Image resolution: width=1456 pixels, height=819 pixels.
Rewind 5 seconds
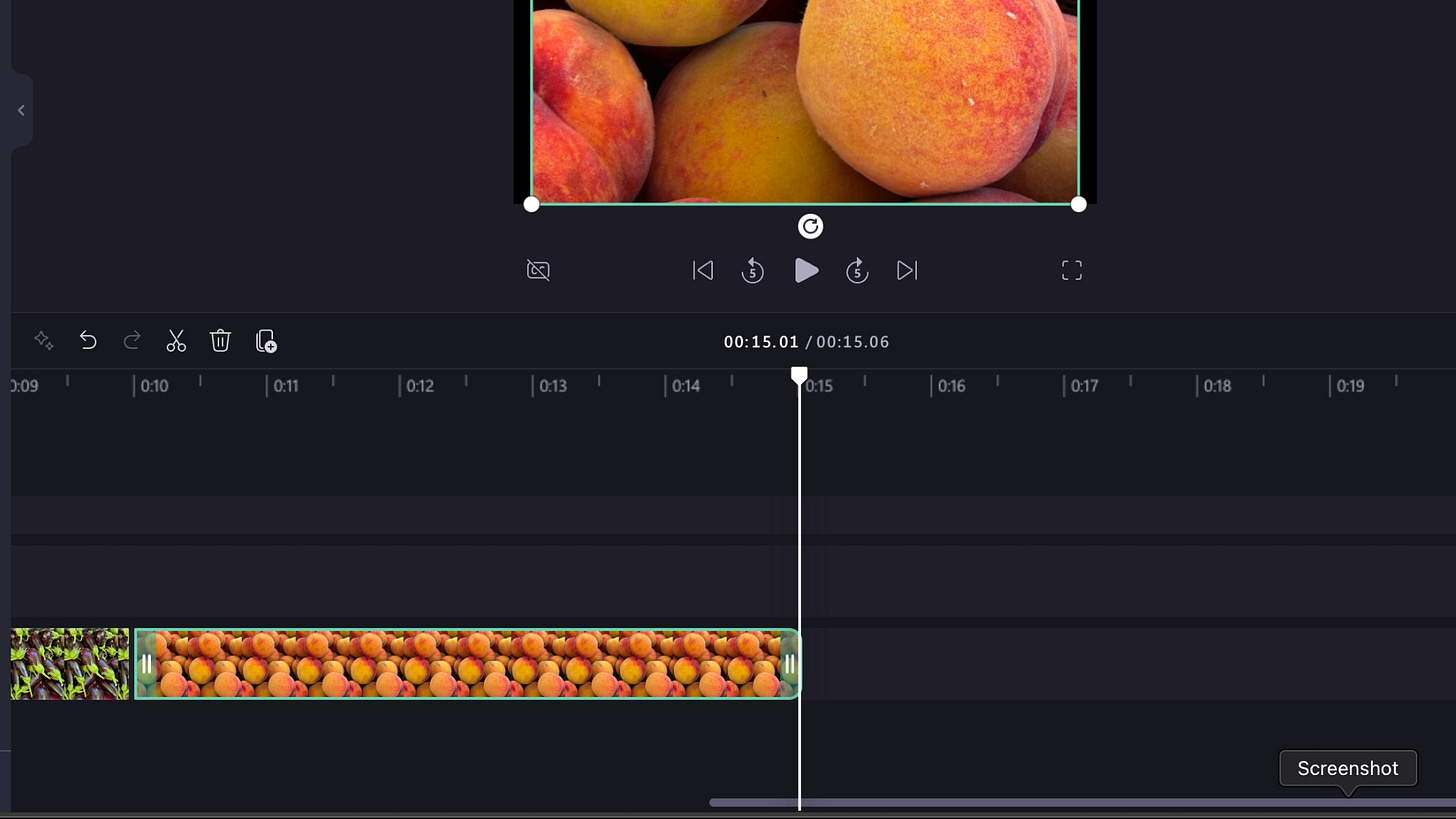point(753,271)
